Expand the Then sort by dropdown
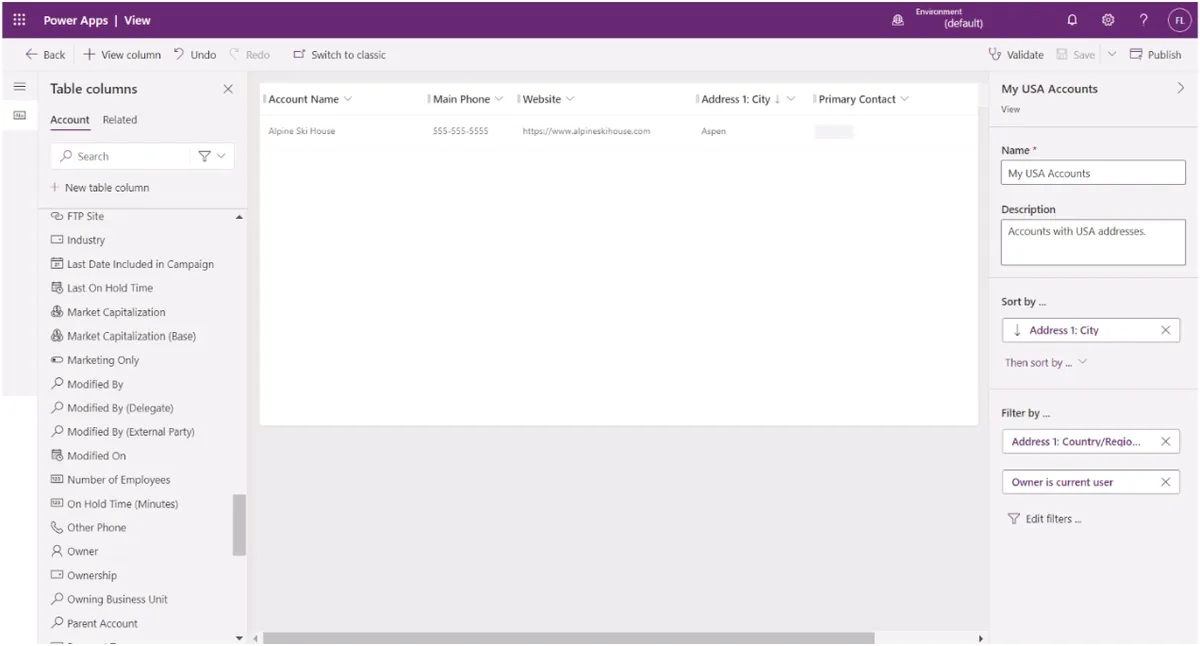 coord(1046,363)
